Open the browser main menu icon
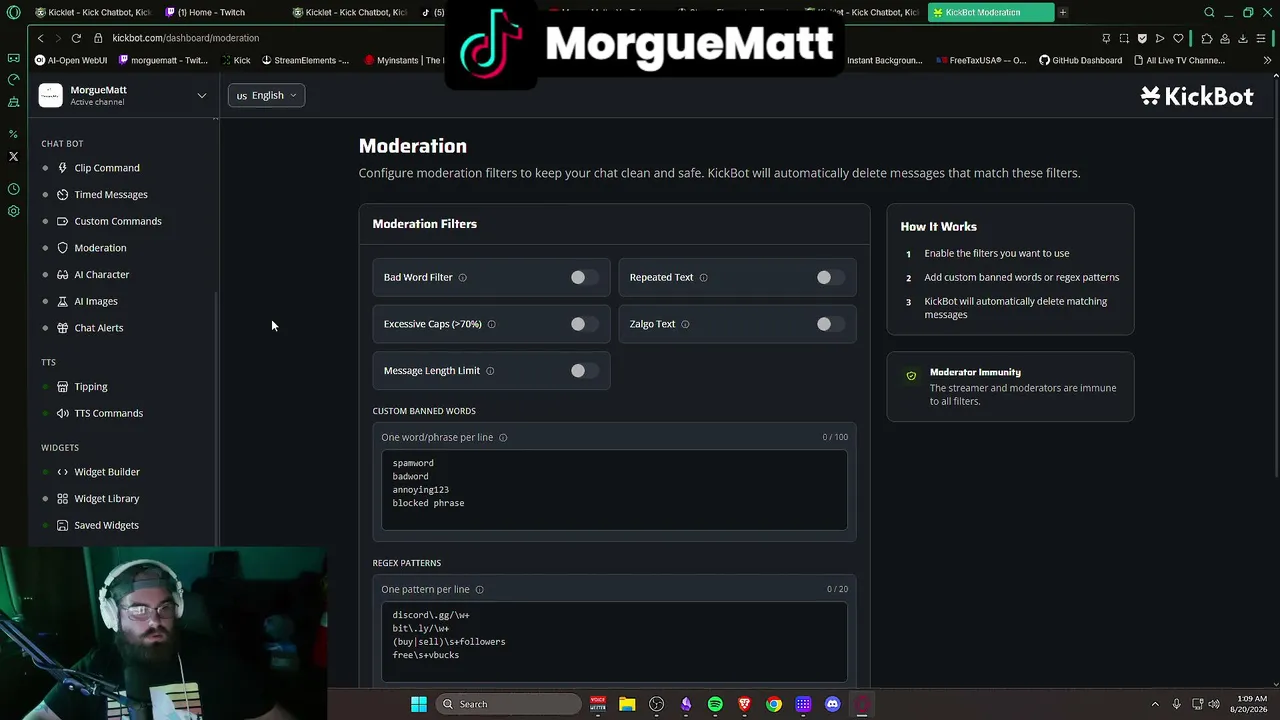 [1261, 38]
